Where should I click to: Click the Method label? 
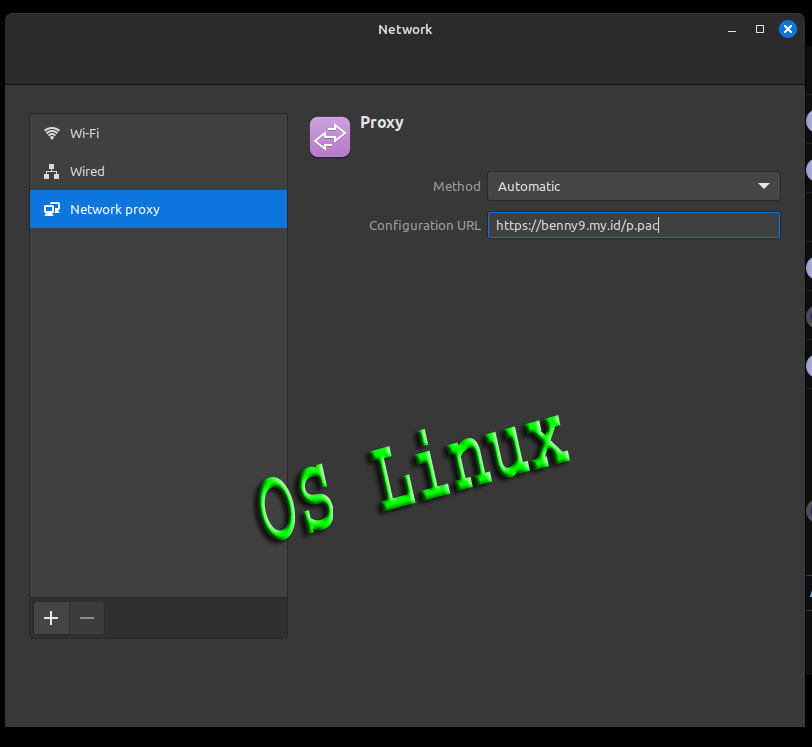tap(457, 186)
